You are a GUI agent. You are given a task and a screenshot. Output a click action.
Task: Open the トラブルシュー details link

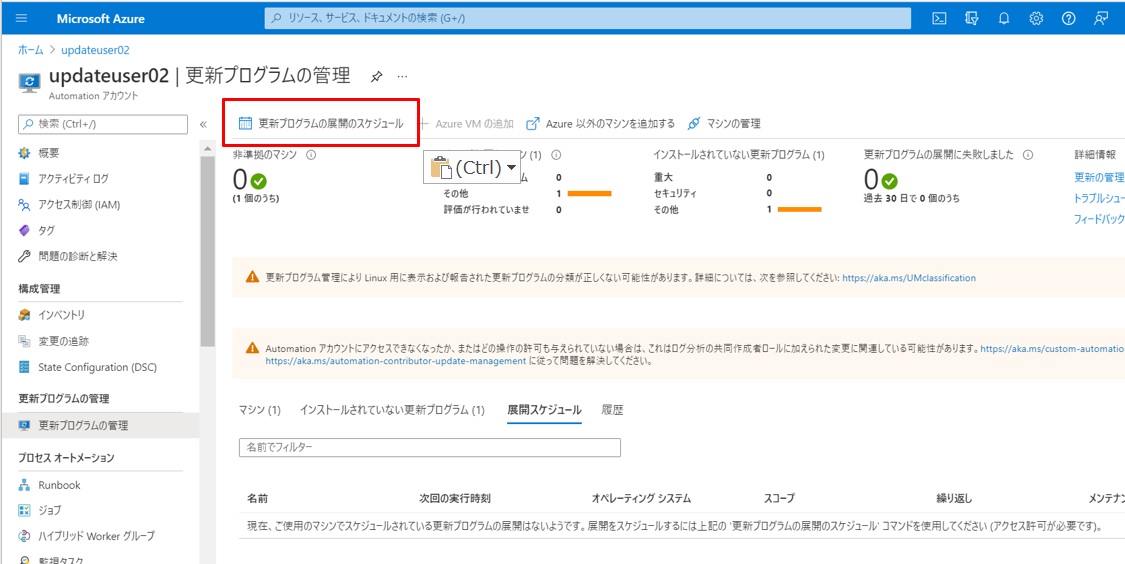[x=1098, y=198]
